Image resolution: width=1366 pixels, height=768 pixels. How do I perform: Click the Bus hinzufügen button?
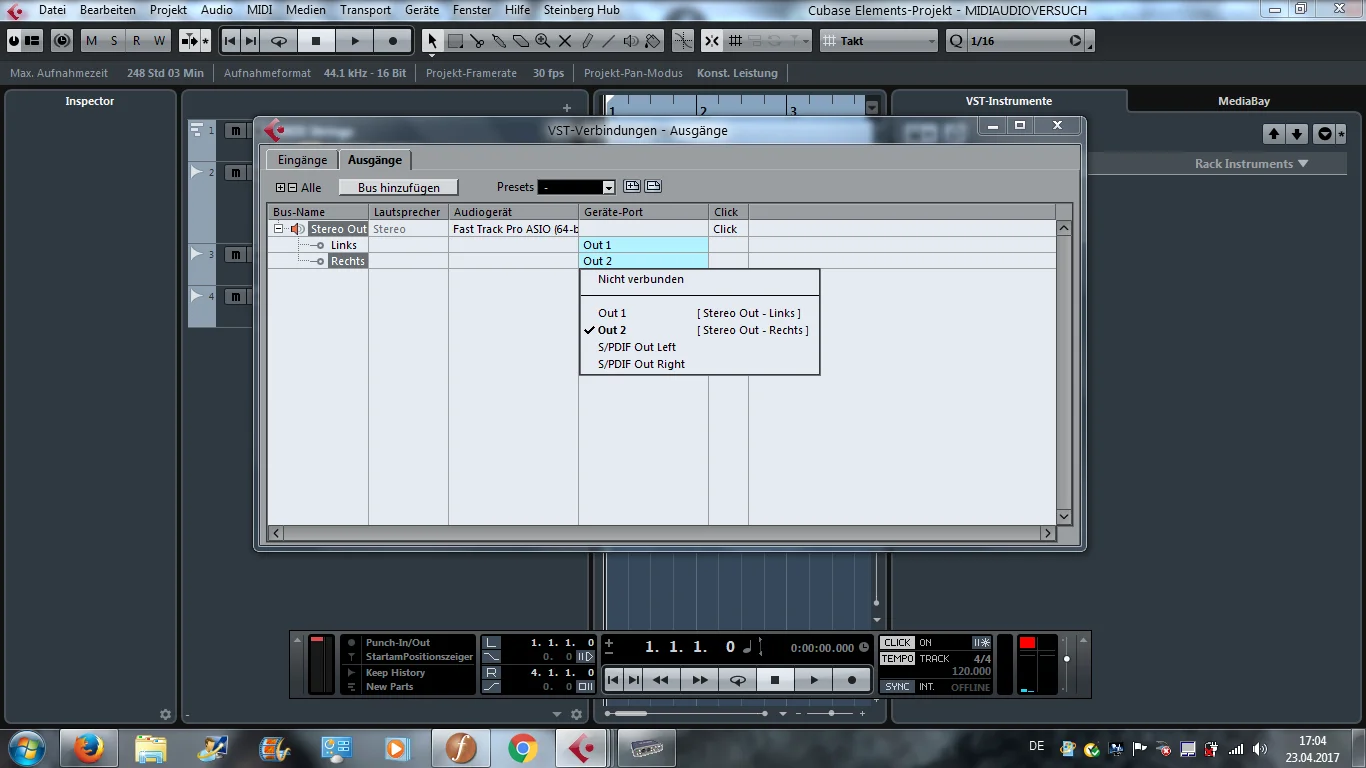399,187
